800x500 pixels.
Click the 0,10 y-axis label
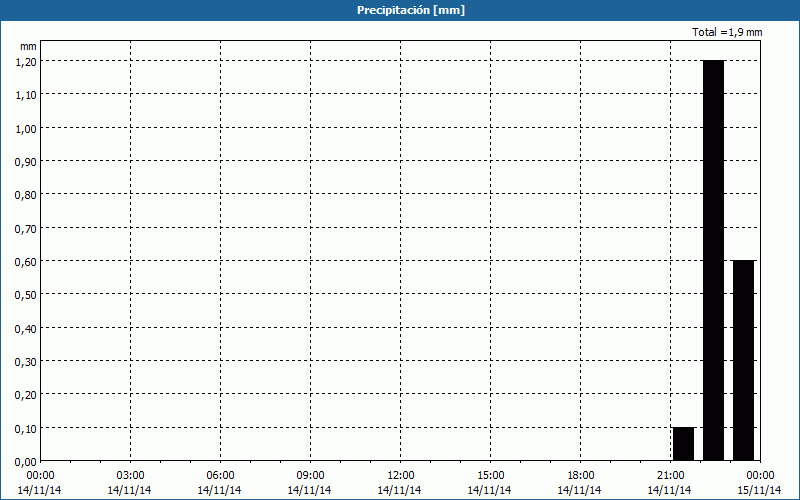pos(25,429)
